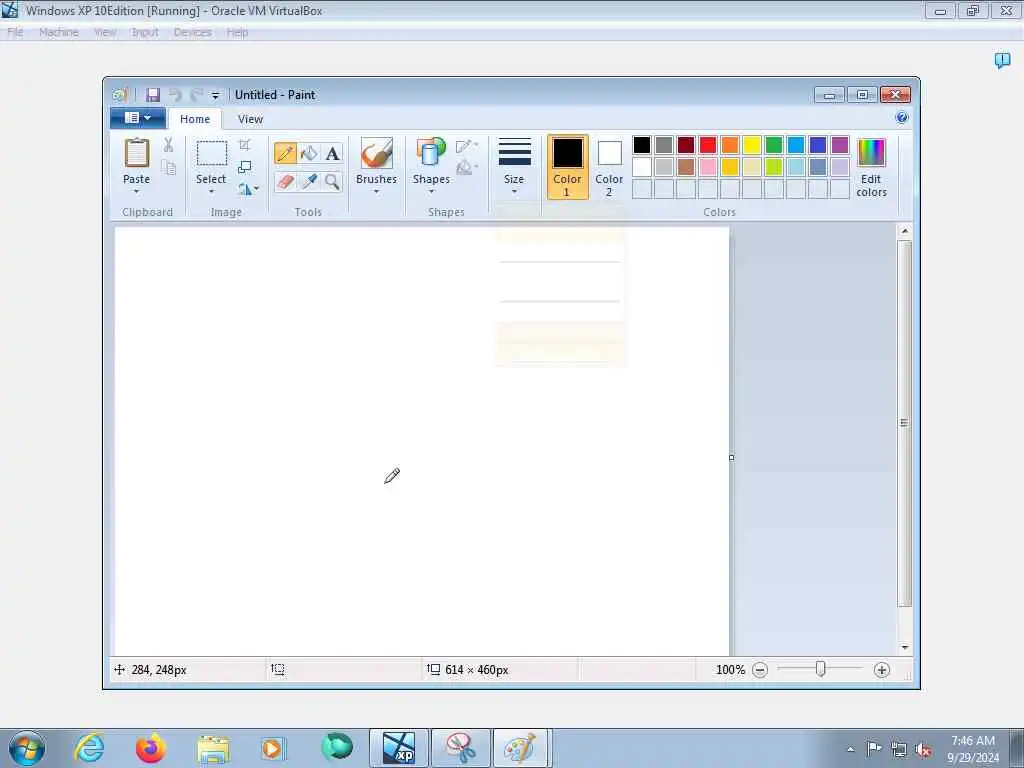Click the network tray icon
The height and width of the screenshot is (768, 1024).
[899, 750]
